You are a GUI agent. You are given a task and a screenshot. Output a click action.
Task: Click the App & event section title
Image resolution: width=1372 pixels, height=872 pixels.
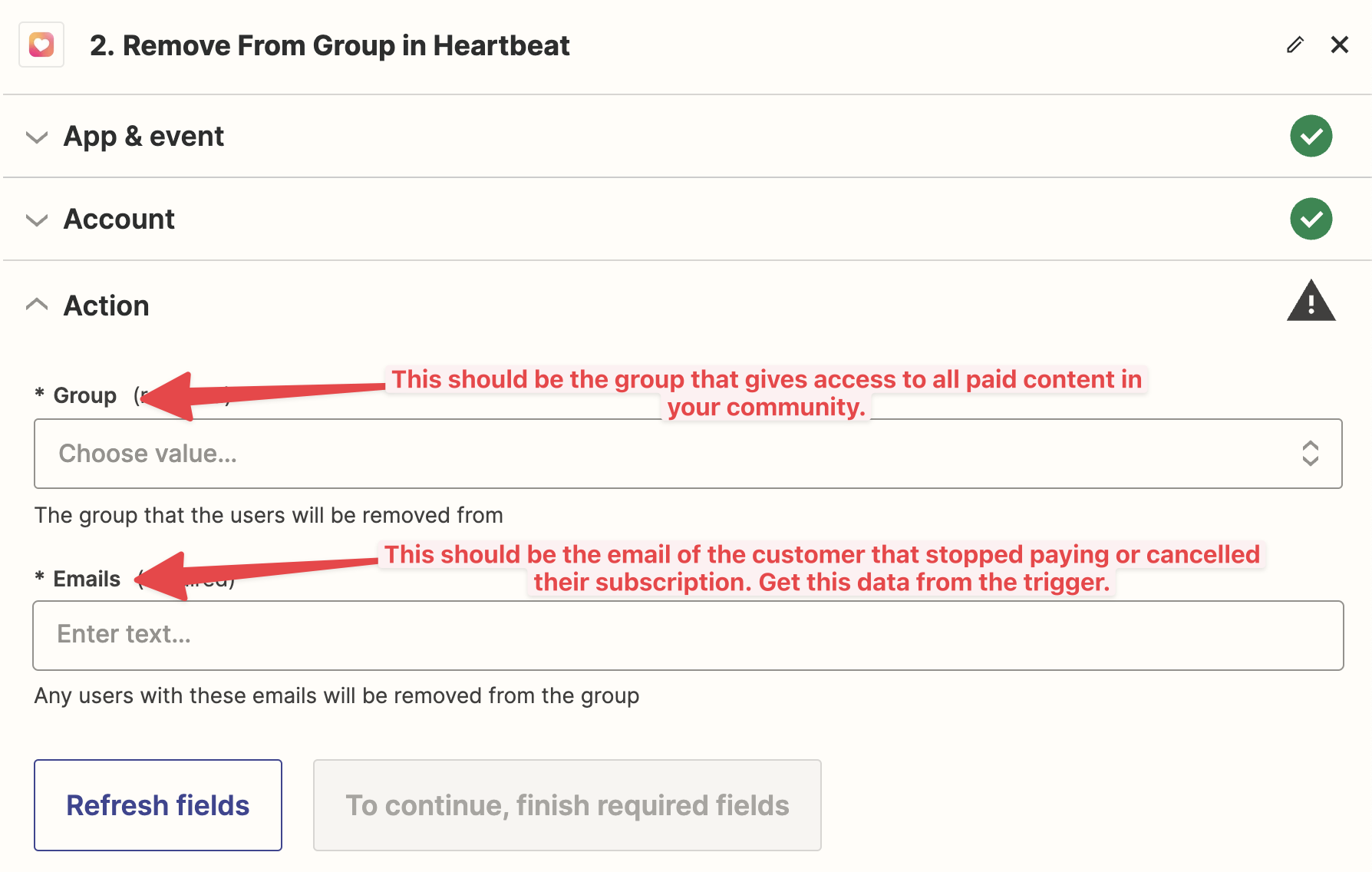coord(143,137)
